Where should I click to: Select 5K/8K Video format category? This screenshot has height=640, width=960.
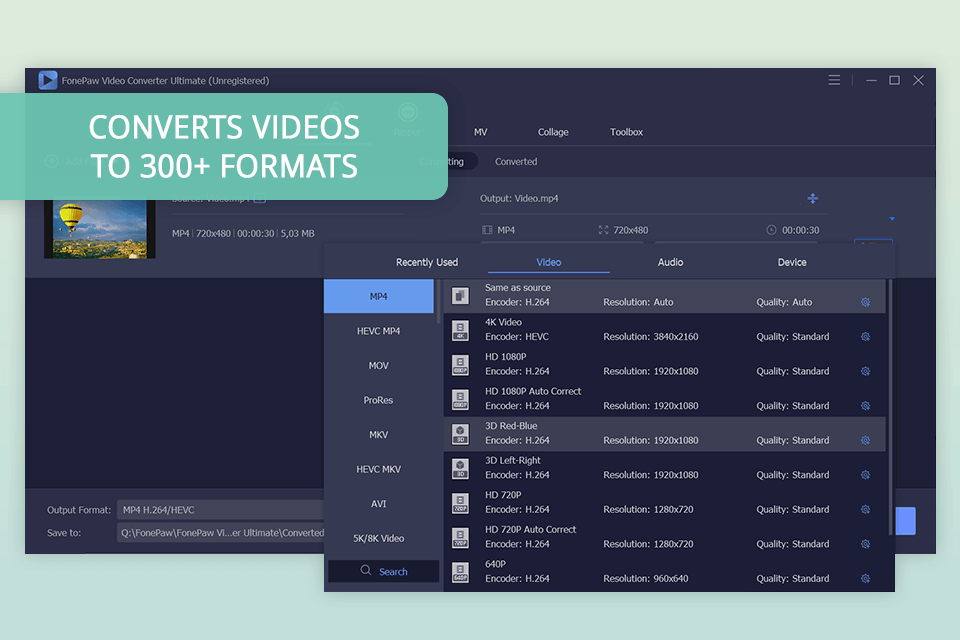[378, 538]
